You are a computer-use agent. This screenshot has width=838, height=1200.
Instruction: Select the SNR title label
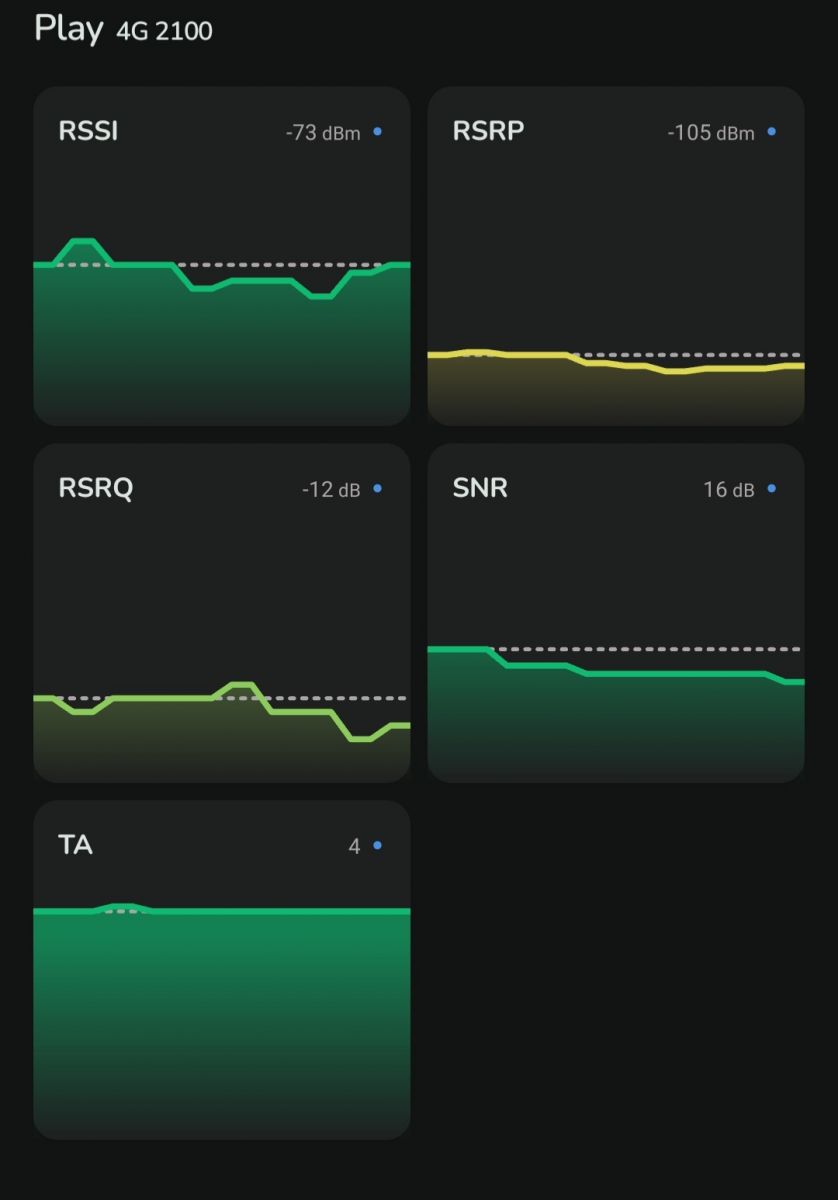[x=480, y=488]
